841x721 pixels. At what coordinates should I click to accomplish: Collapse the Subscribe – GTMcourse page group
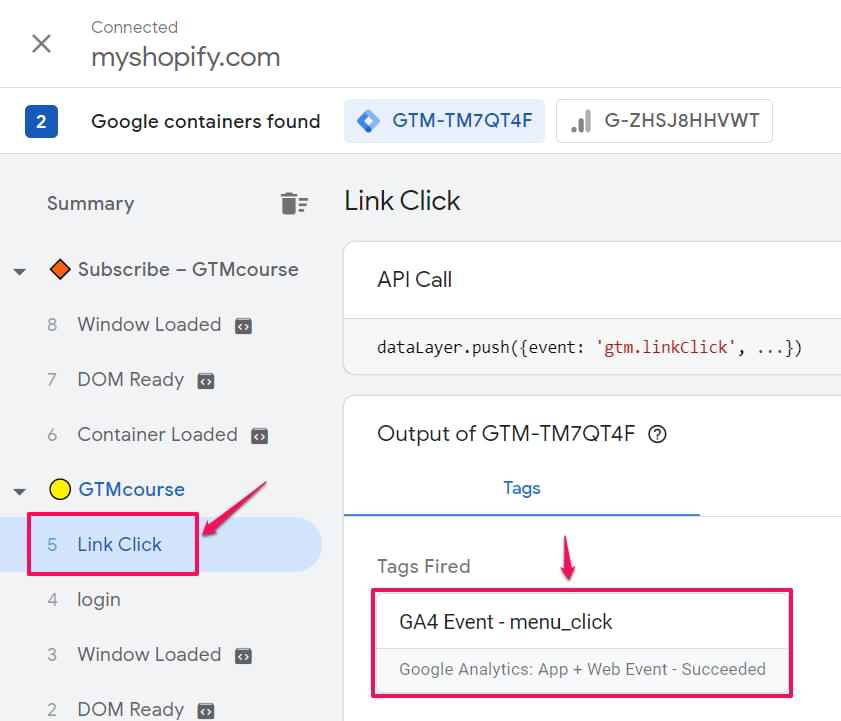coord(20,271)
